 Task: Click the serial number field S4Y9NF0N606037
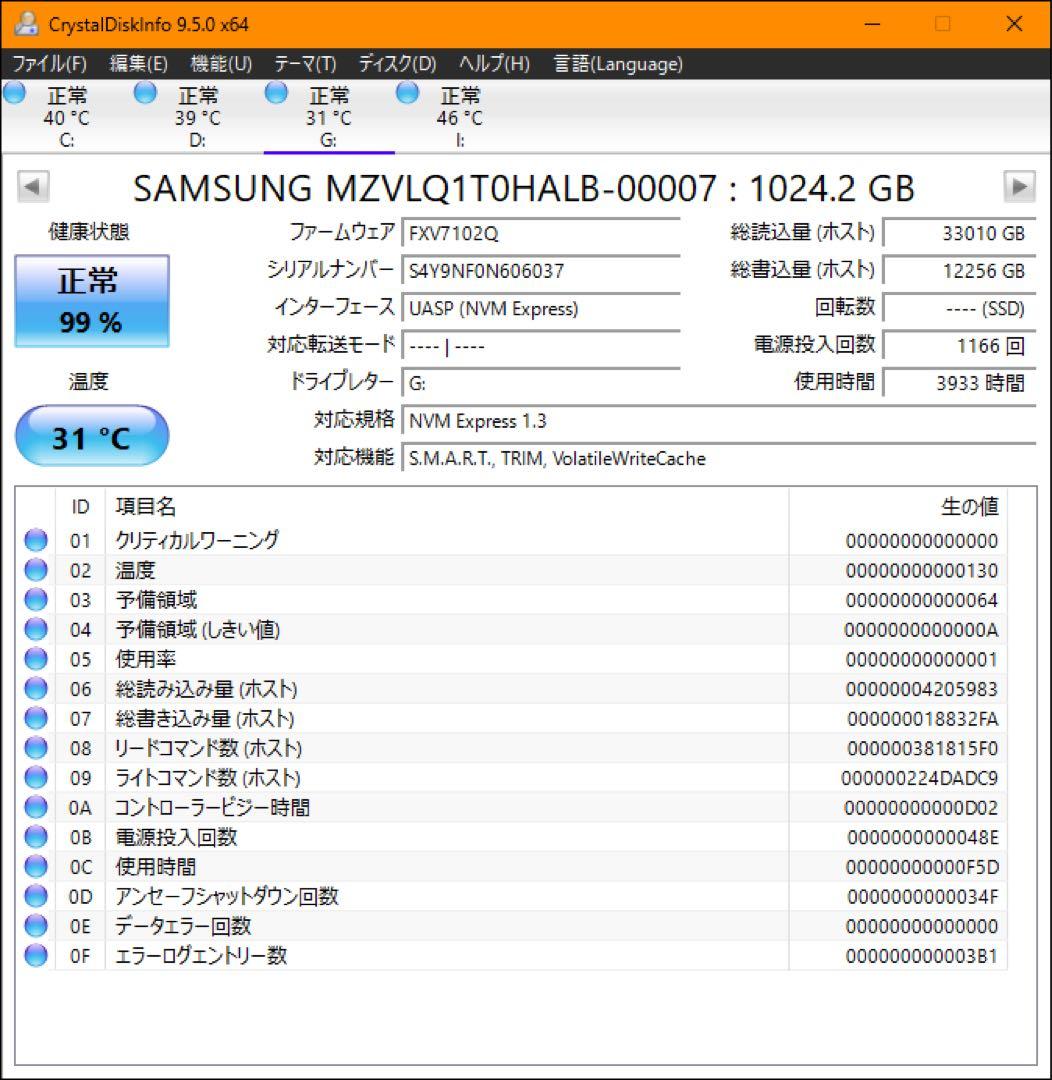pos(542,271)
